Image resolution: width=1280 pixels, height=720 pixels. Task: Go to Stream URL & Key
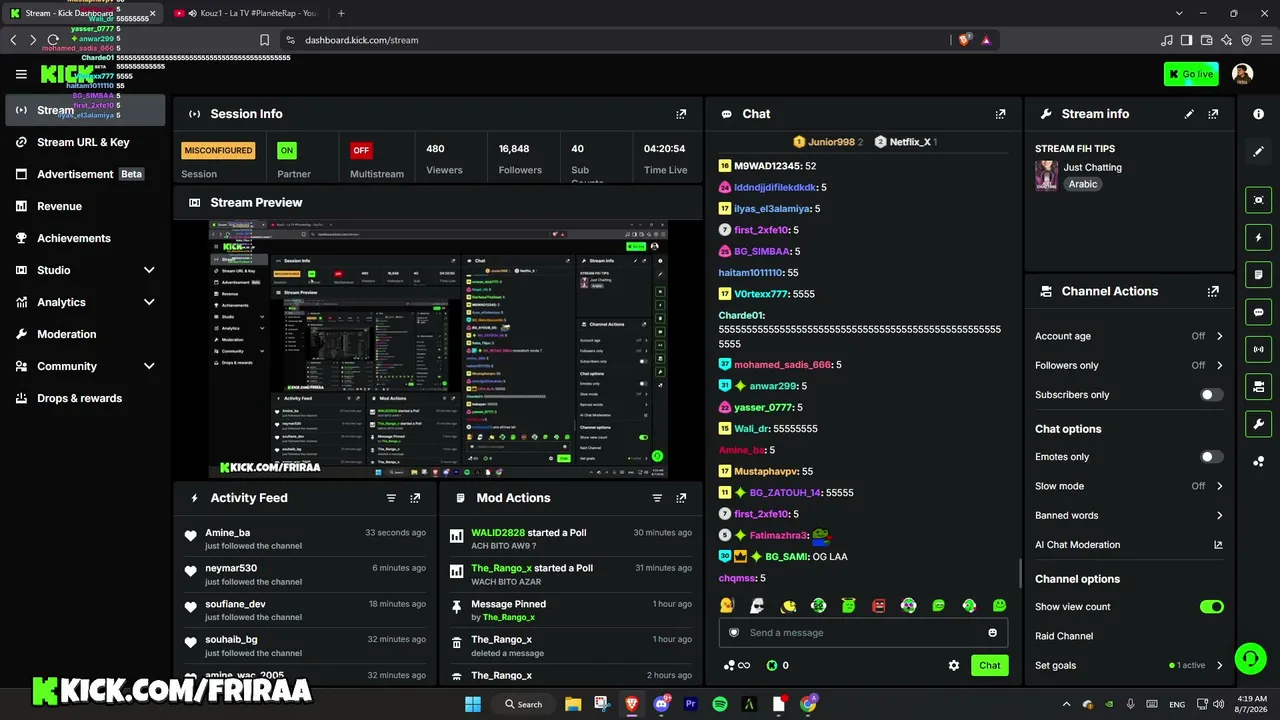point(85,142)
